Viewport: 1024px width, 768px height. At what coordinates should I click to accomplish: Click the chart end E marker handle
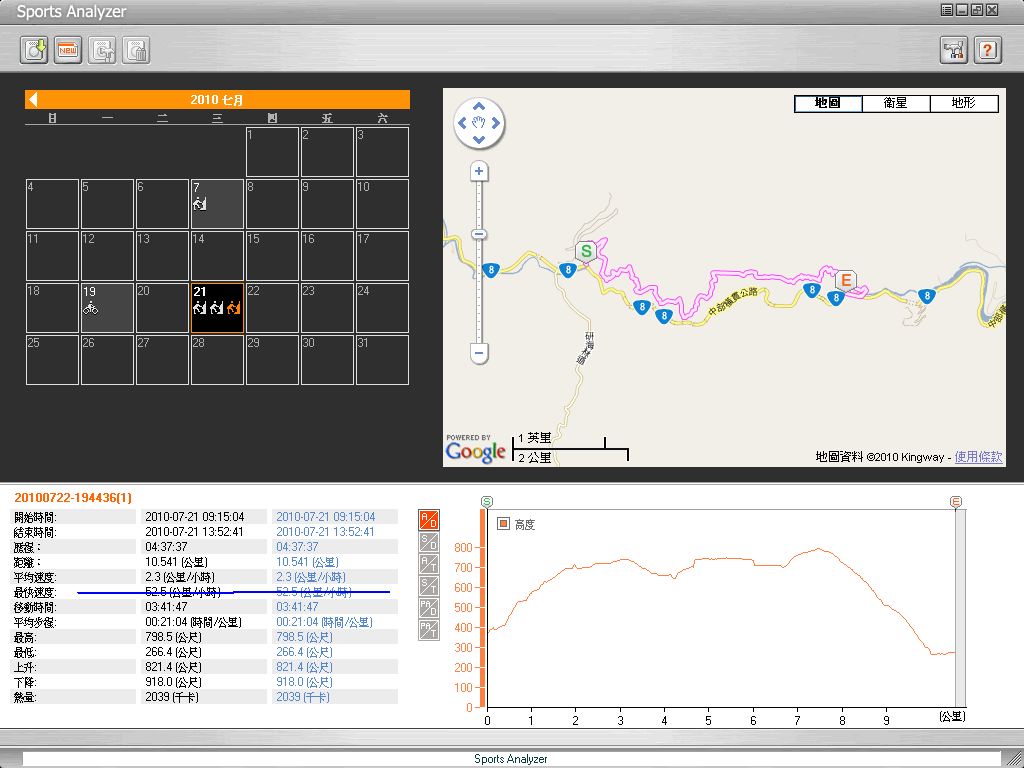click(955, 502)
